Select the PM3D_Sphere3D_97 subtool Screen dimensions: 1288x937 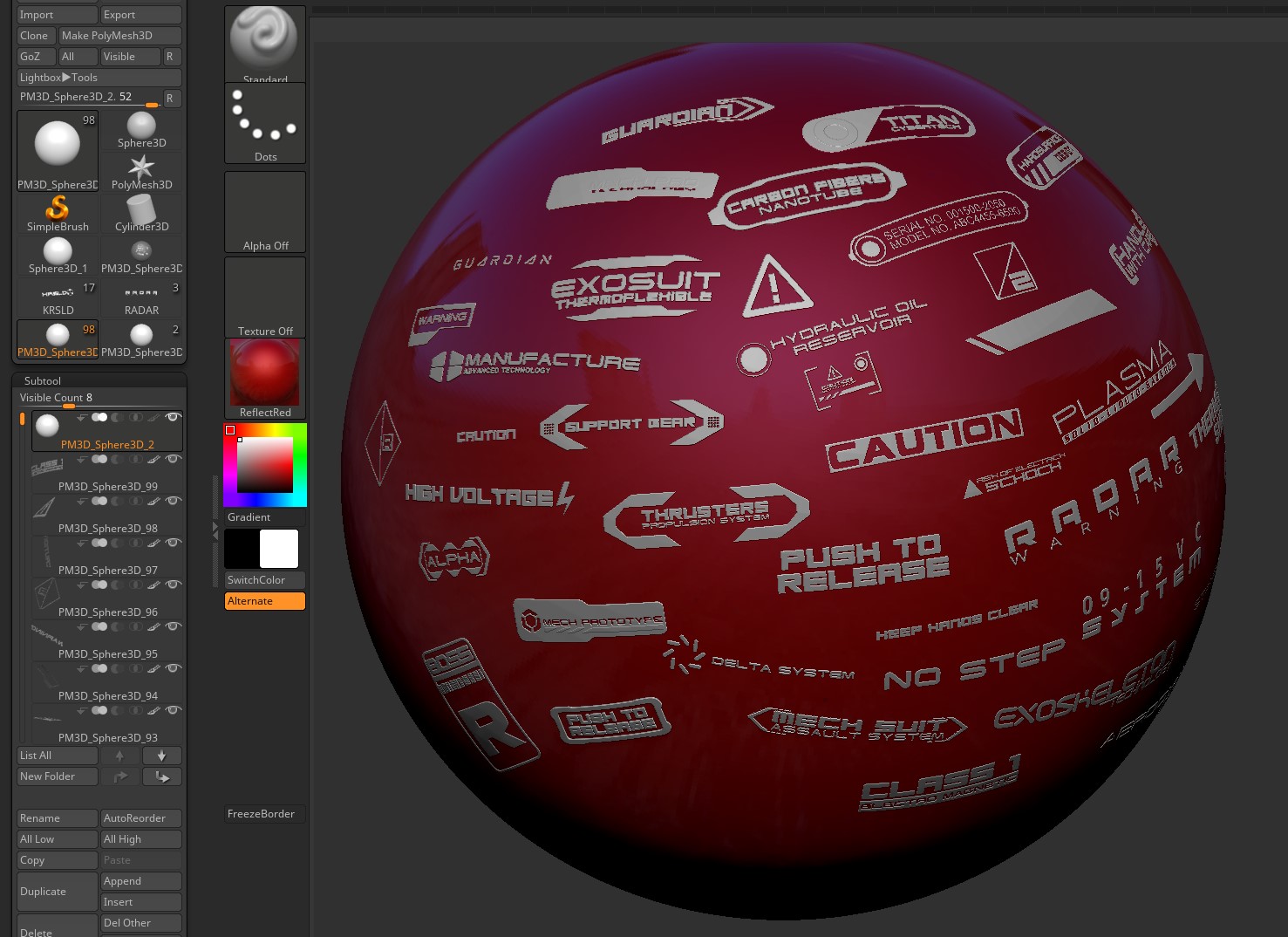coord(107,557)
